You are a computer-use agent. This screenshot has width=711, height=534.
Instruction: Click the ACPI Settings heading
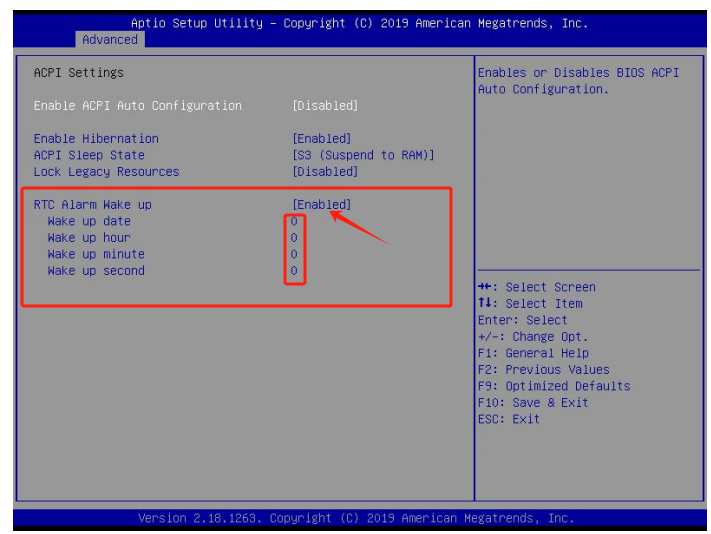point(79,73)
